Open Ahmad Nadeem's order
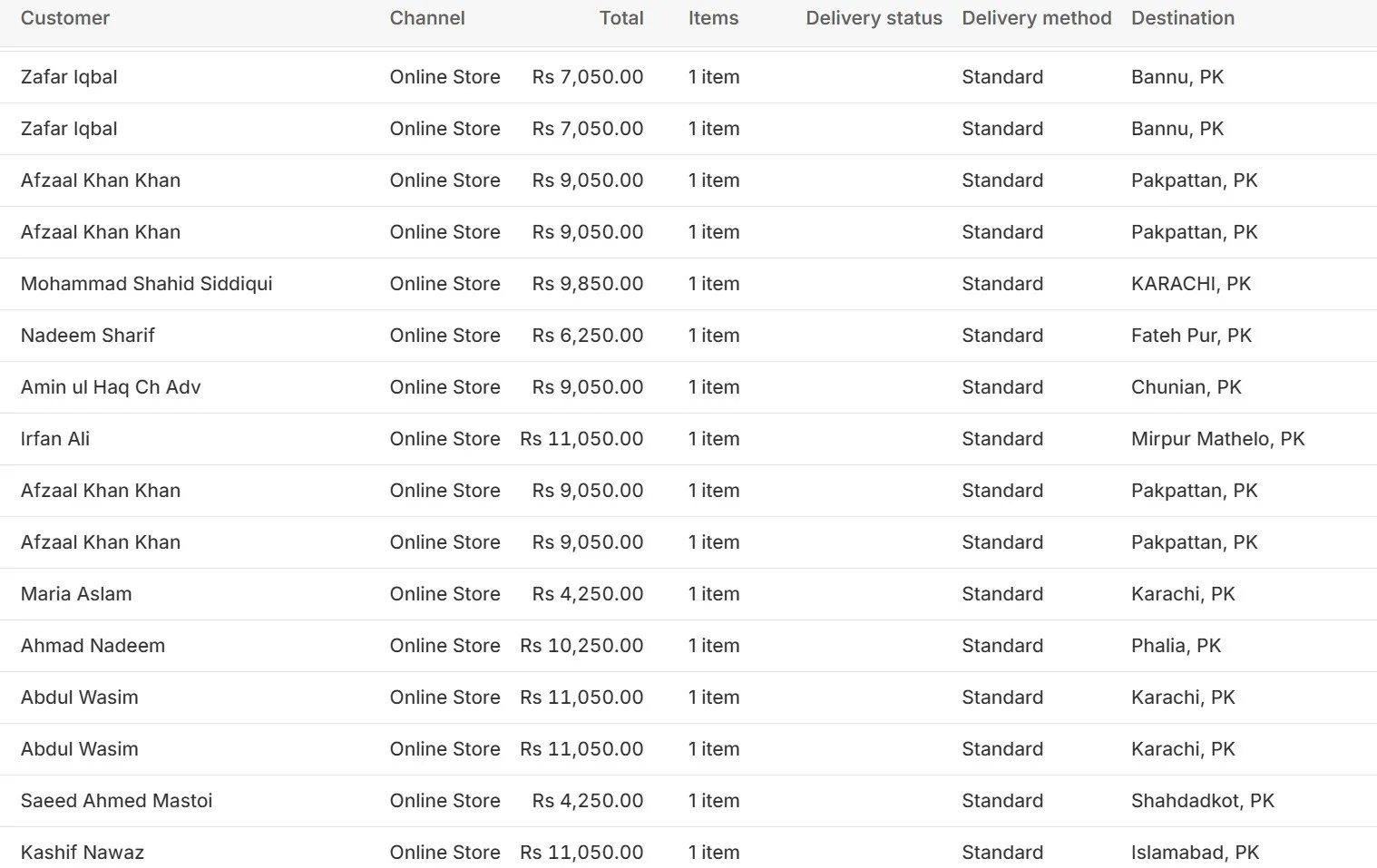Viewport: 1377px width, 868px height. tap(93, 646)
